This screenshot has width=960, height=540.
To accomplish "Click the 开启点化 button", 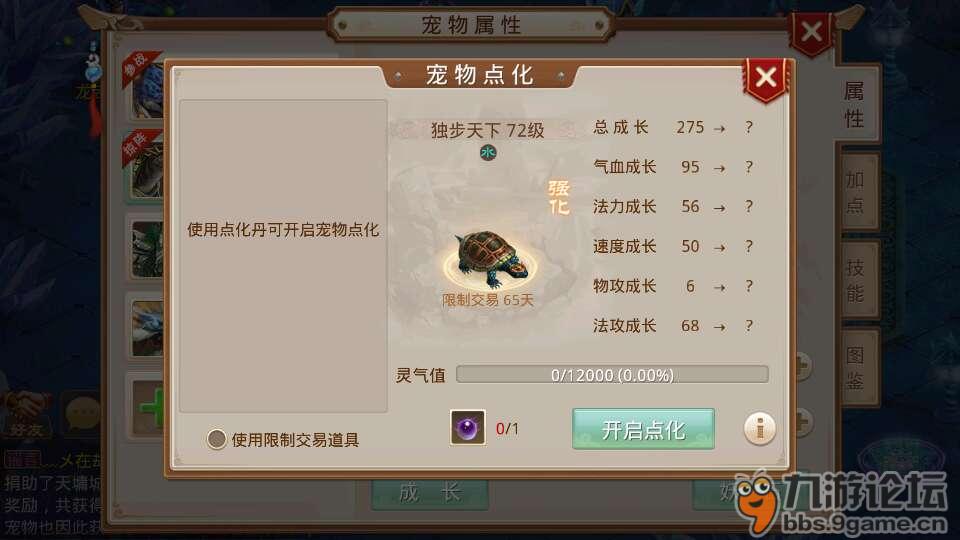I will point(643,429).
